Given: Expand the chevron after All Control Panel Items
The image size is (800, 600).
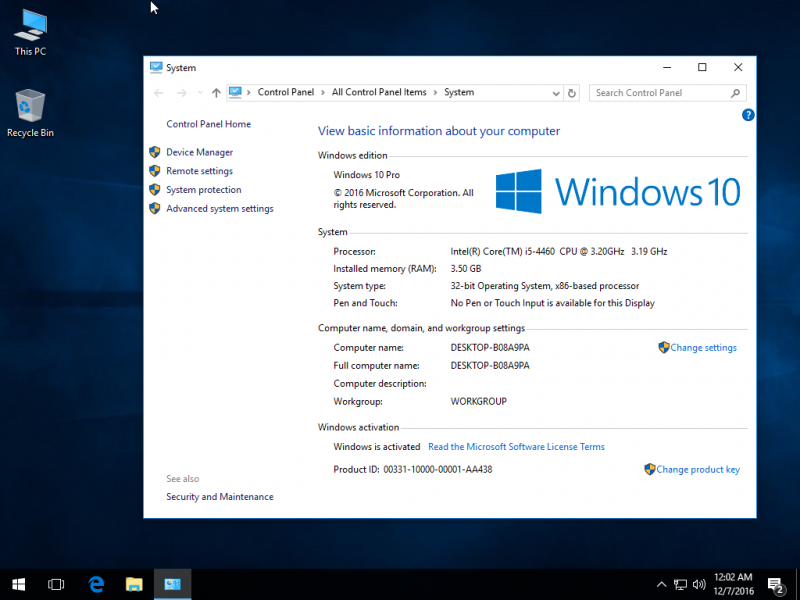Looking at the screenshot, I should (436, 93).
